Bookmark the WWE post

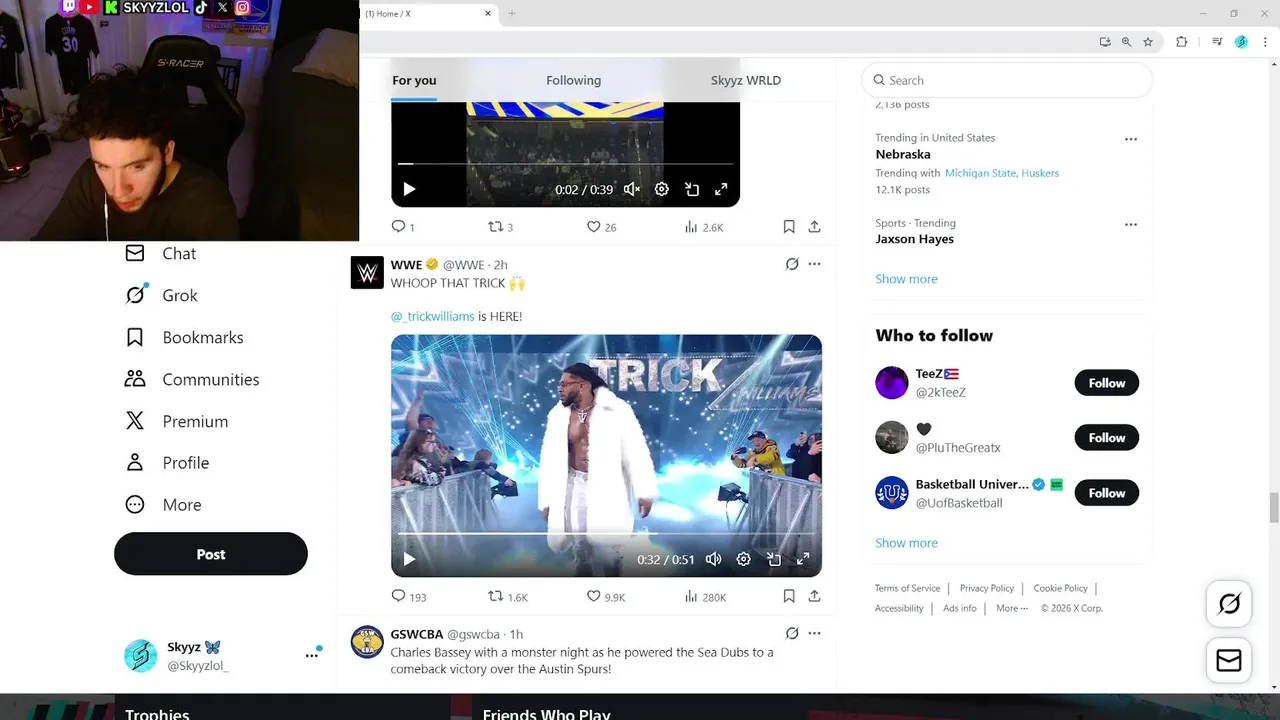click(x=789, y=596)
